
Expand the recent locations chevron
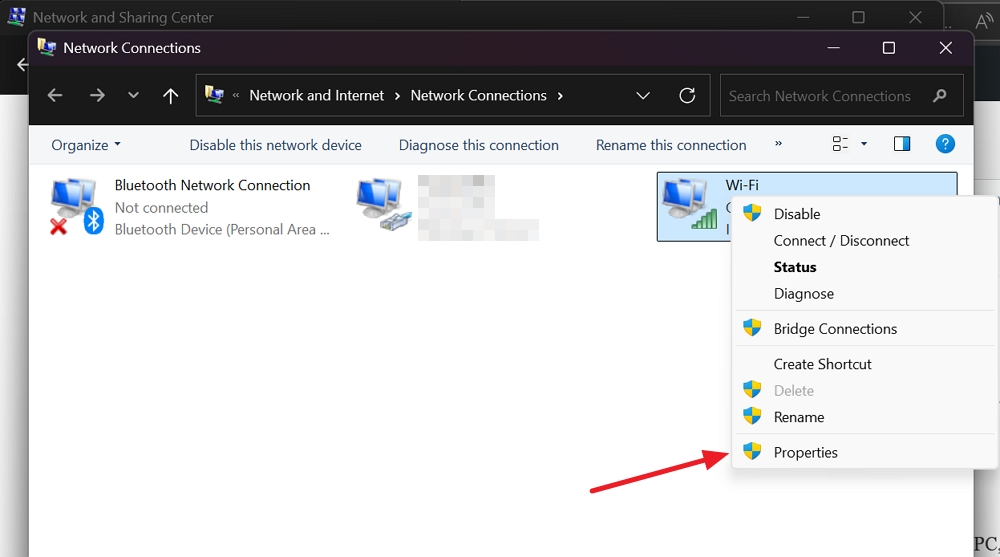(x=133, y=96)
